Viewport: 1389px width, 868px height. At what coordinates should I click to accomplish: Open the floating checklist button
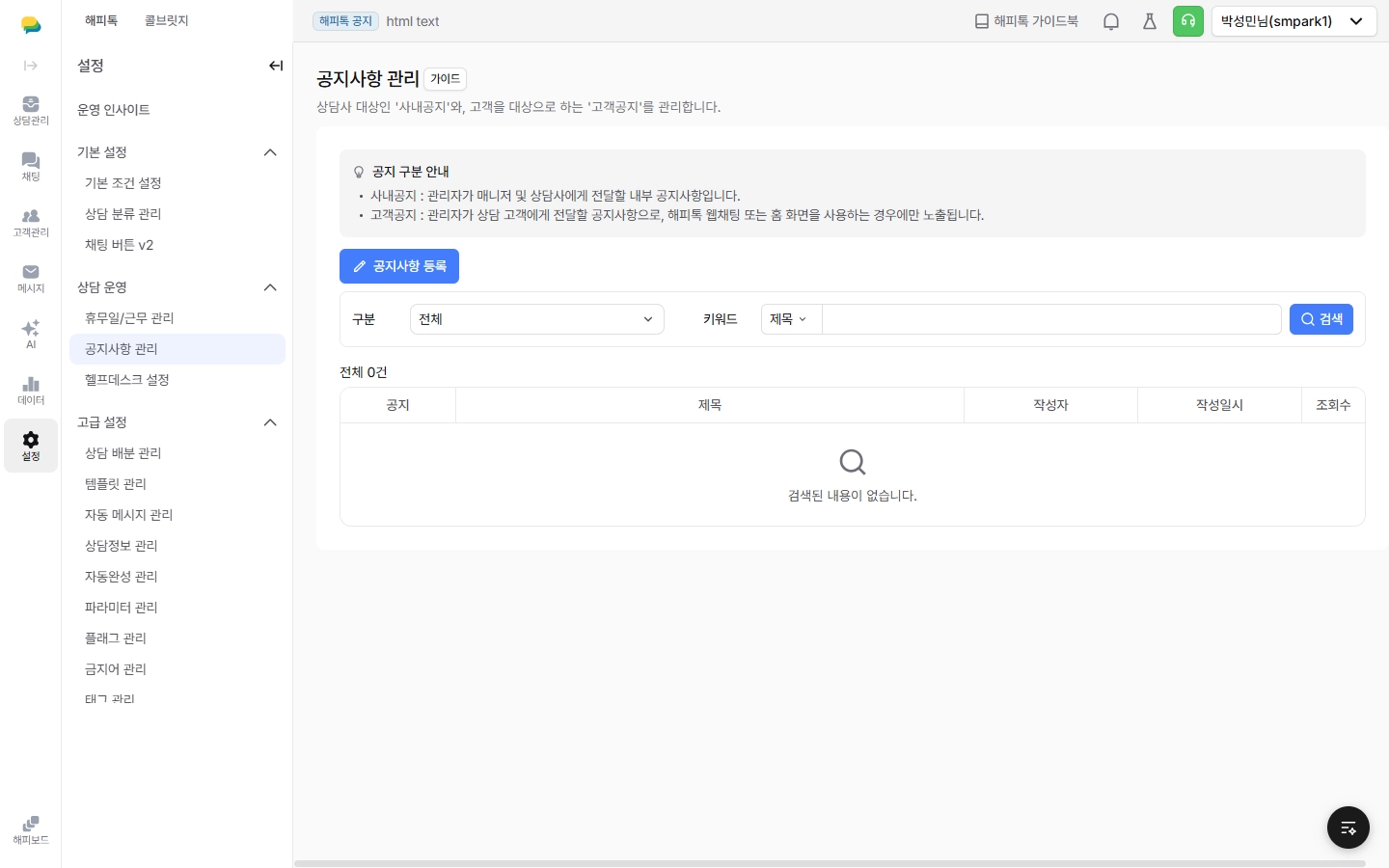[x=1348, y=827]
